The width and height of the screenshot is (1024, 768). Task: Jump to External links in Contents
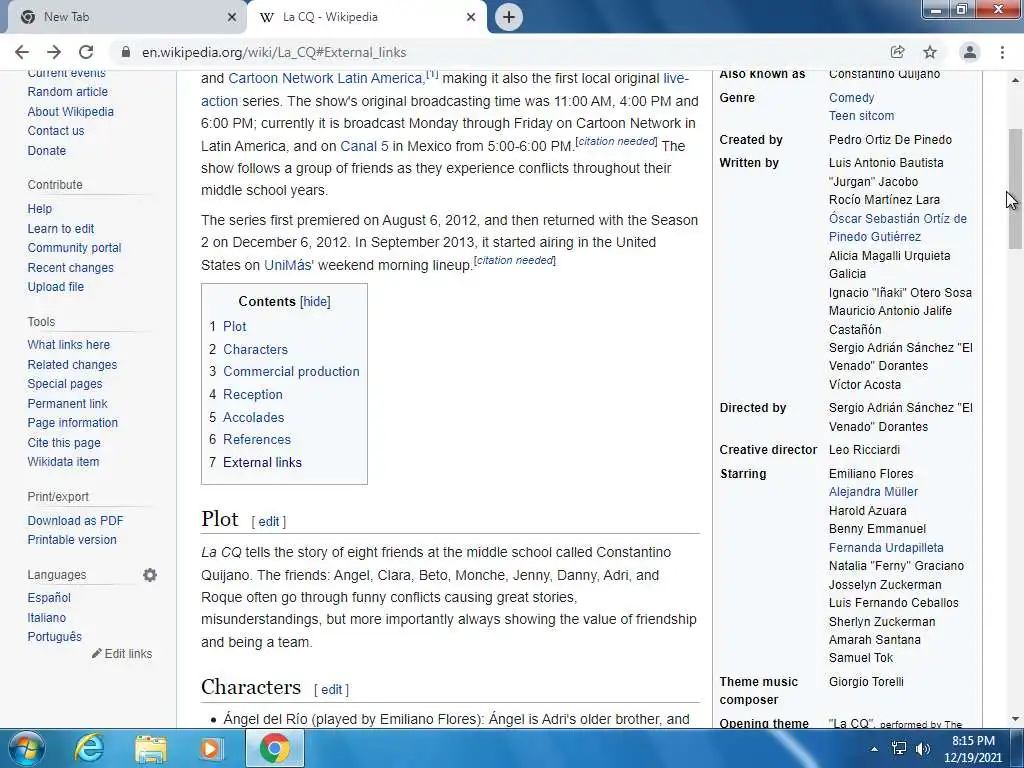pos(263,462)
